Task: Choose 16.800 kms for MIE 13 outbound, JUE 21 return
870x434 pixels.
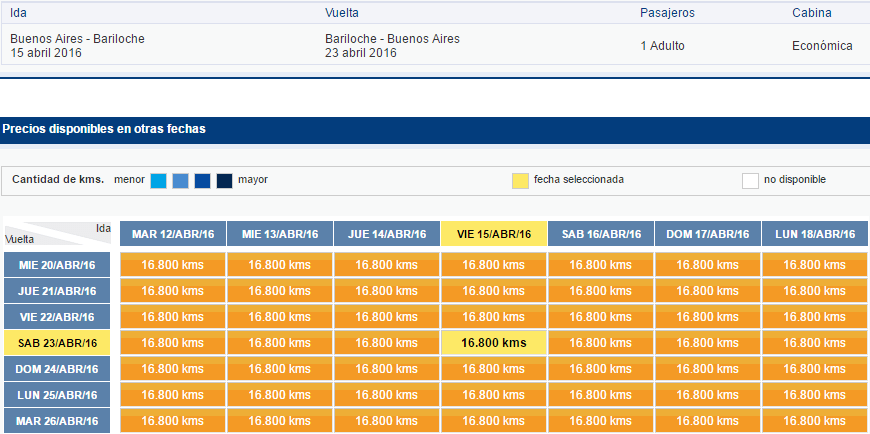Action: pos(280,291)
